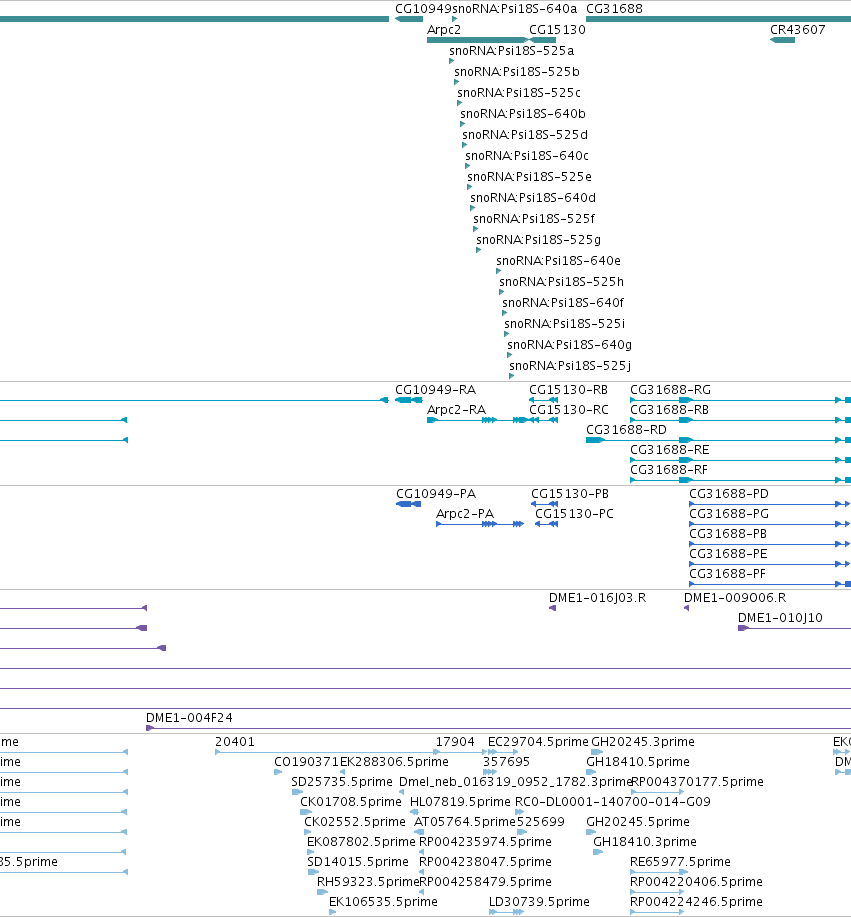This screenshot has height=917, width=851.
Task: Click the DME1-004F24 clone label
Action: [x=189, y=718]
